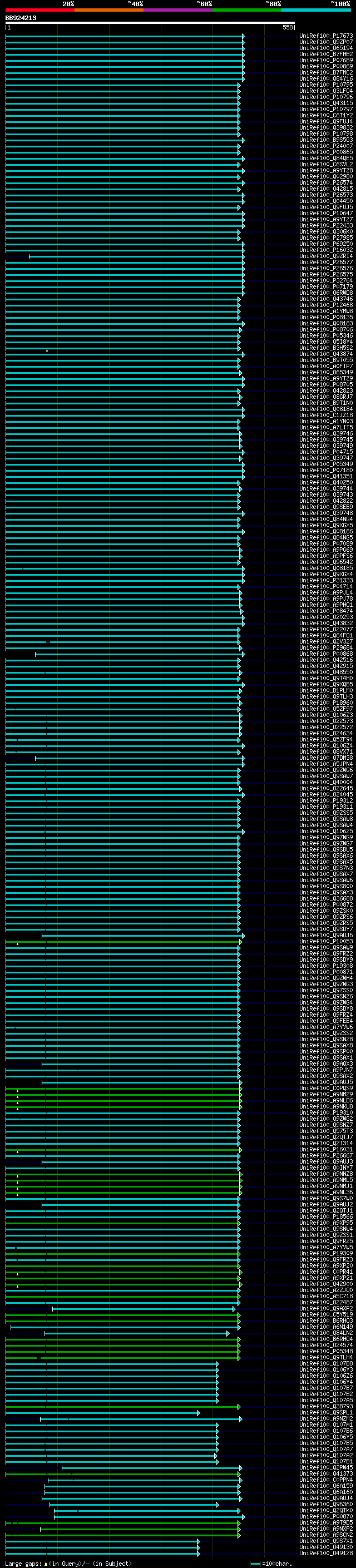
Task: Select label UniRef100_P10647
Action: coord(326,214)
